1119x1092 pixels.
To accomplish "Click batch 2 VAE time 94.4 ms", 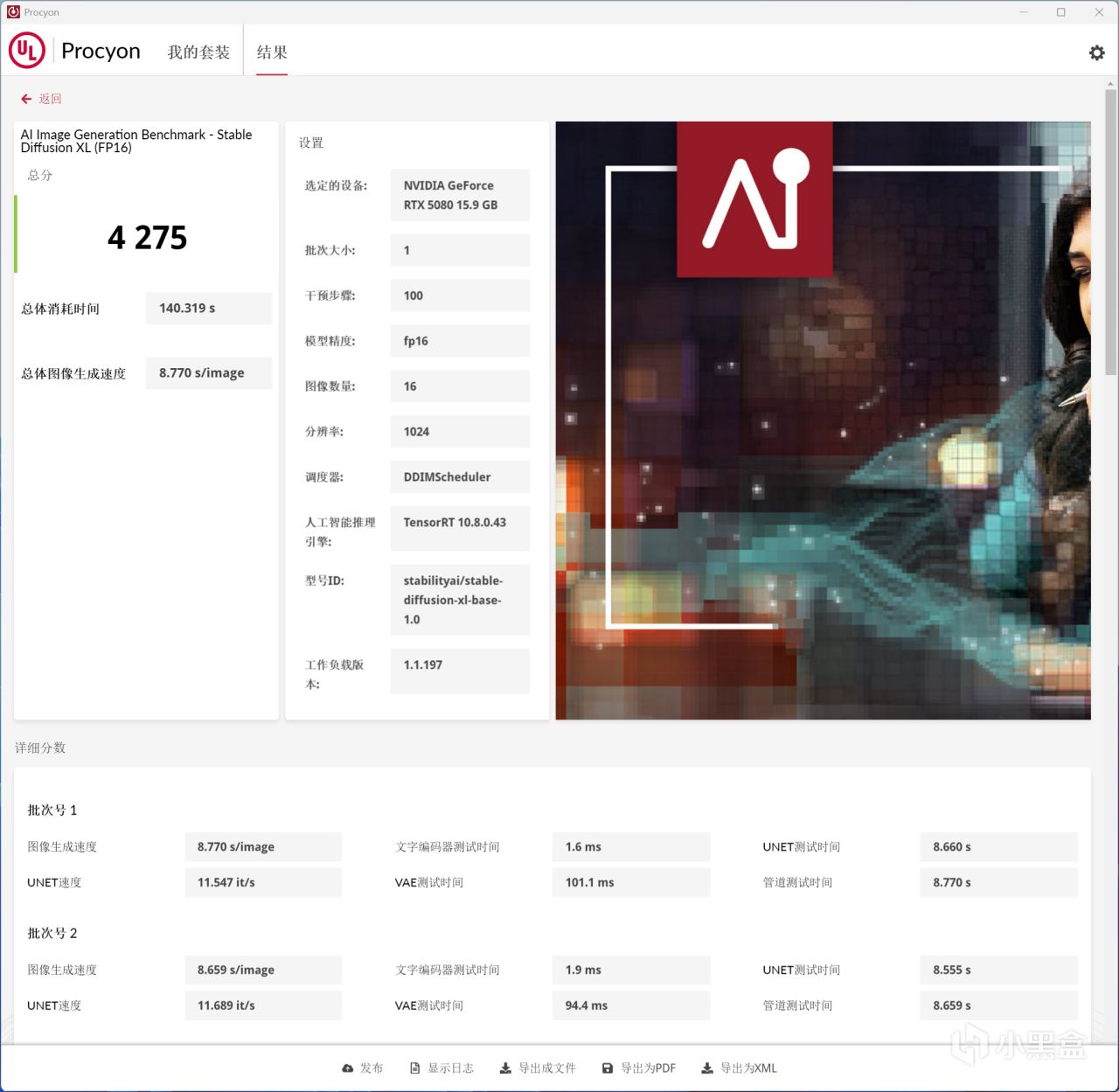I will pyautogui.click(x=631, y=1006).
